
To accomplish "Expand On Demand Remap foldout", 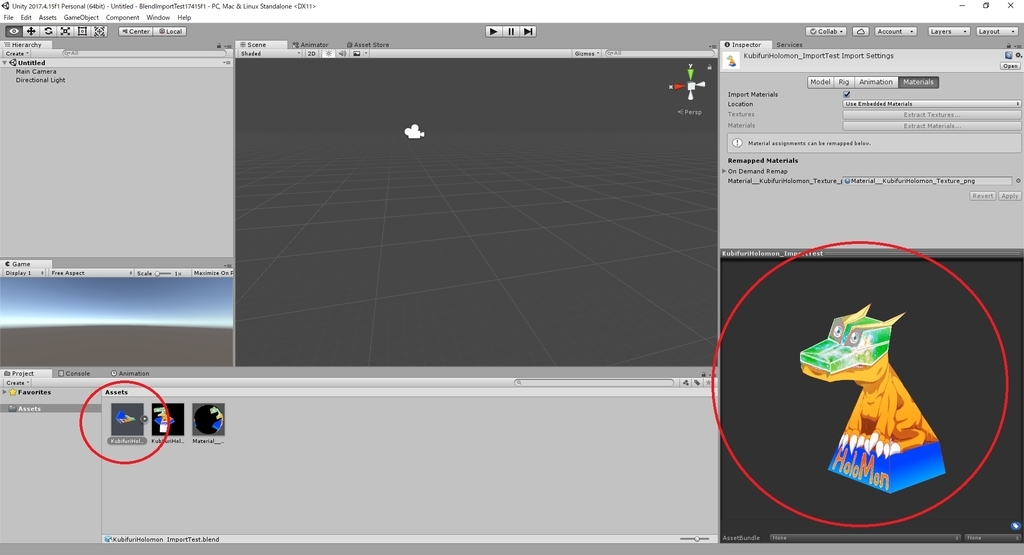I will pyautogui.click(x=724, y=171).
